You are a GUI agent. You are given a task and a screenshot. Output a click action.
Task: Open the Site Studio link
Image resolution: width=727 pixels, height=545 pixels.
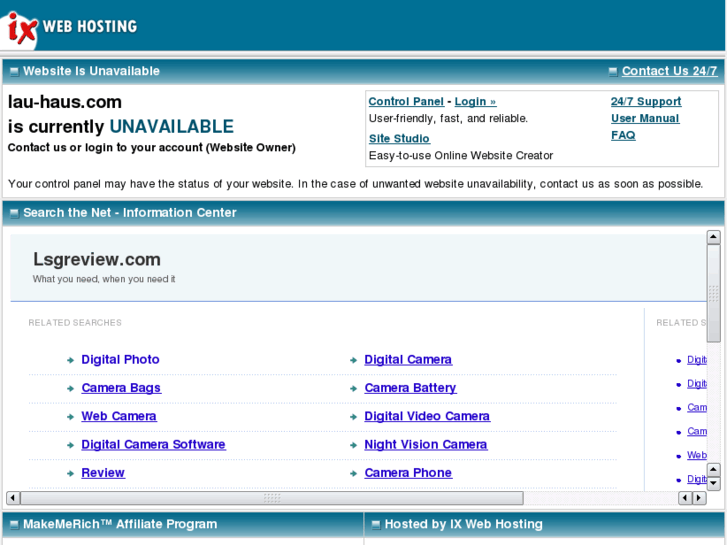[399, 139]
